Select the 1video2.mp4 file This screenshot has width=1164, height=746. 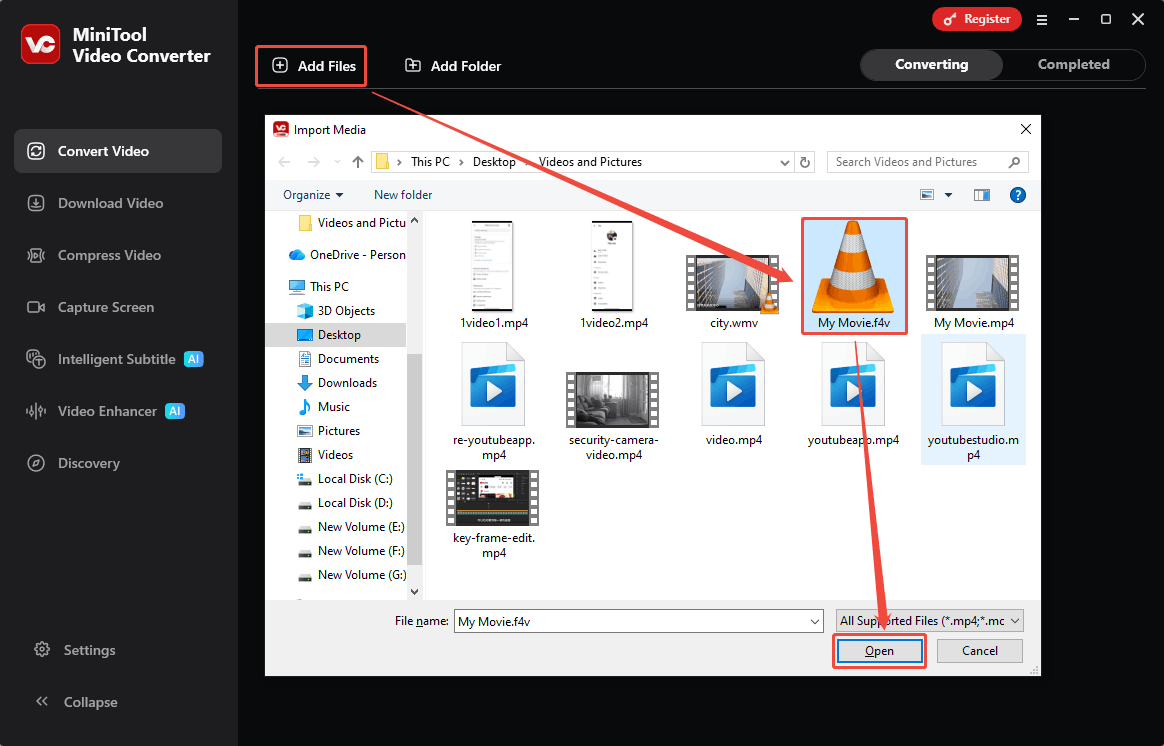pos(613,275)
